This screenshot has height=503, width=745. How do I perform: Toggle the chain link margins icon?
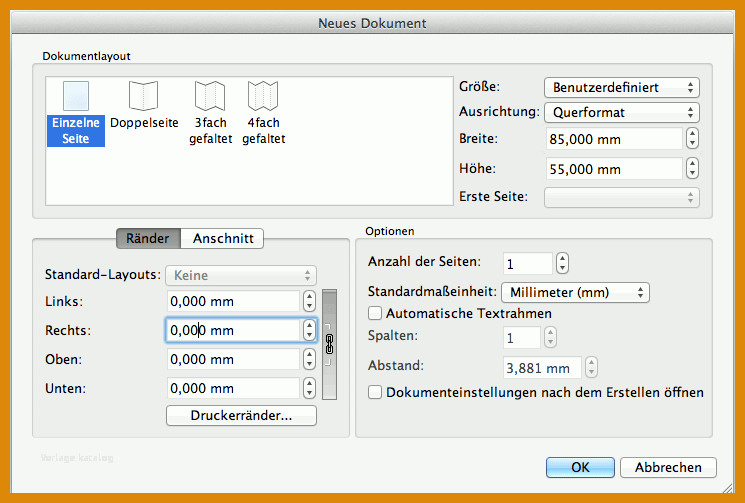pyautogui.click(x=329, y=344)
